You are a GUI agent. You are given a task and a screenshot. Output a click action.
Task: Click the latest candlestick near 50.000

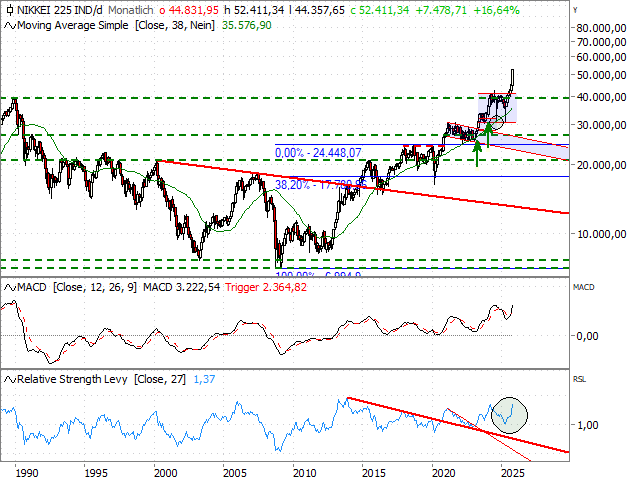pos(512,80)
